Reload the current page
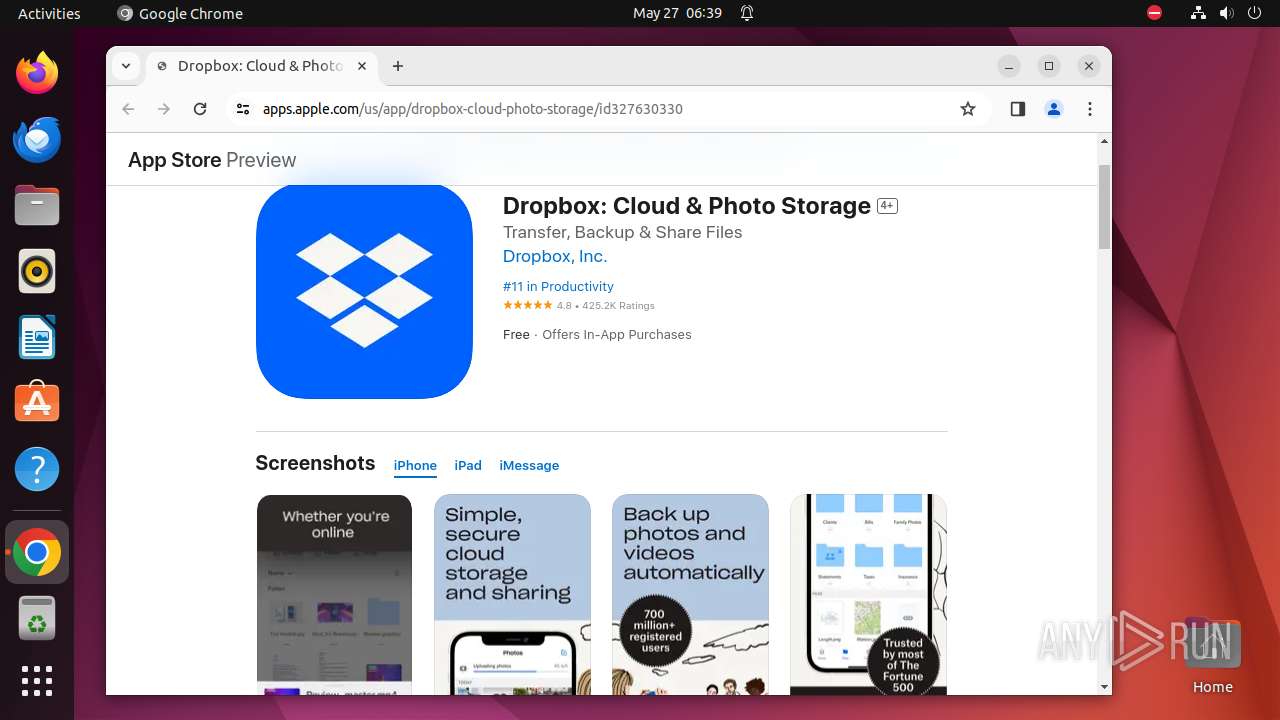 pos(200,109)
